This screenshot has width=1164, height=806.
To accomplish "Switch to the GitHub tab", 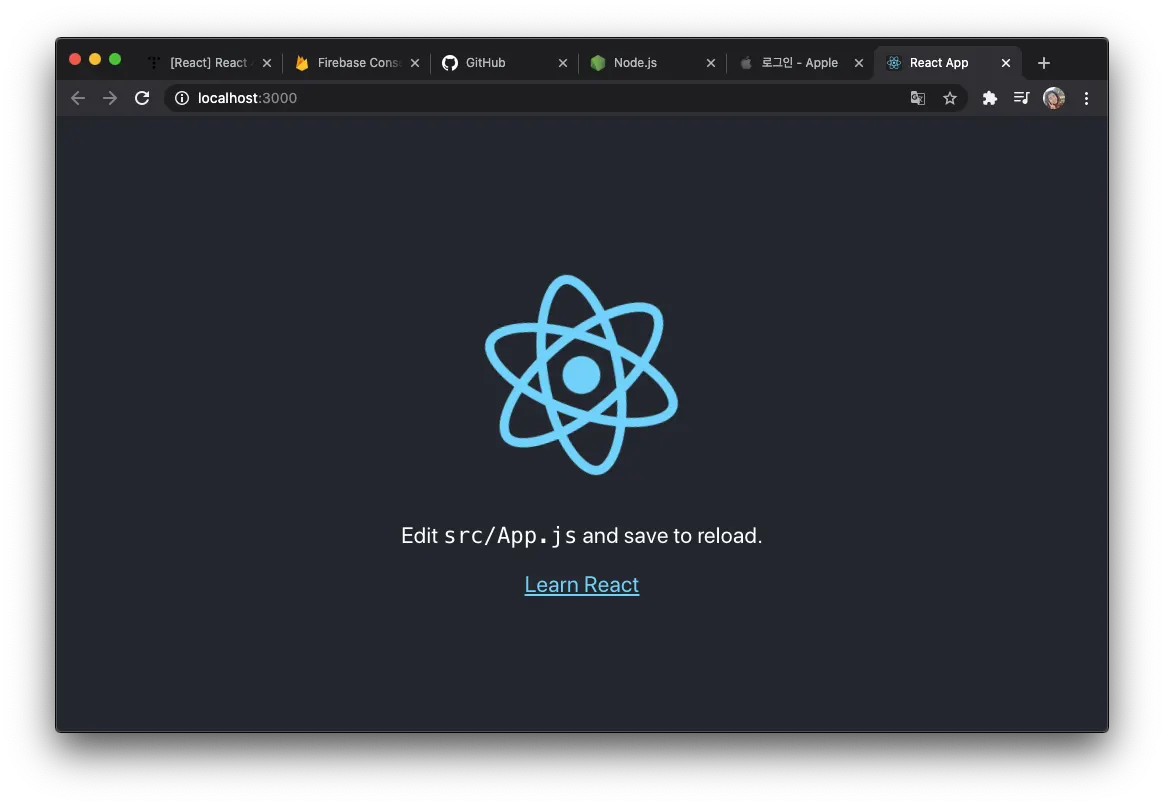I will tap(505, 63).
